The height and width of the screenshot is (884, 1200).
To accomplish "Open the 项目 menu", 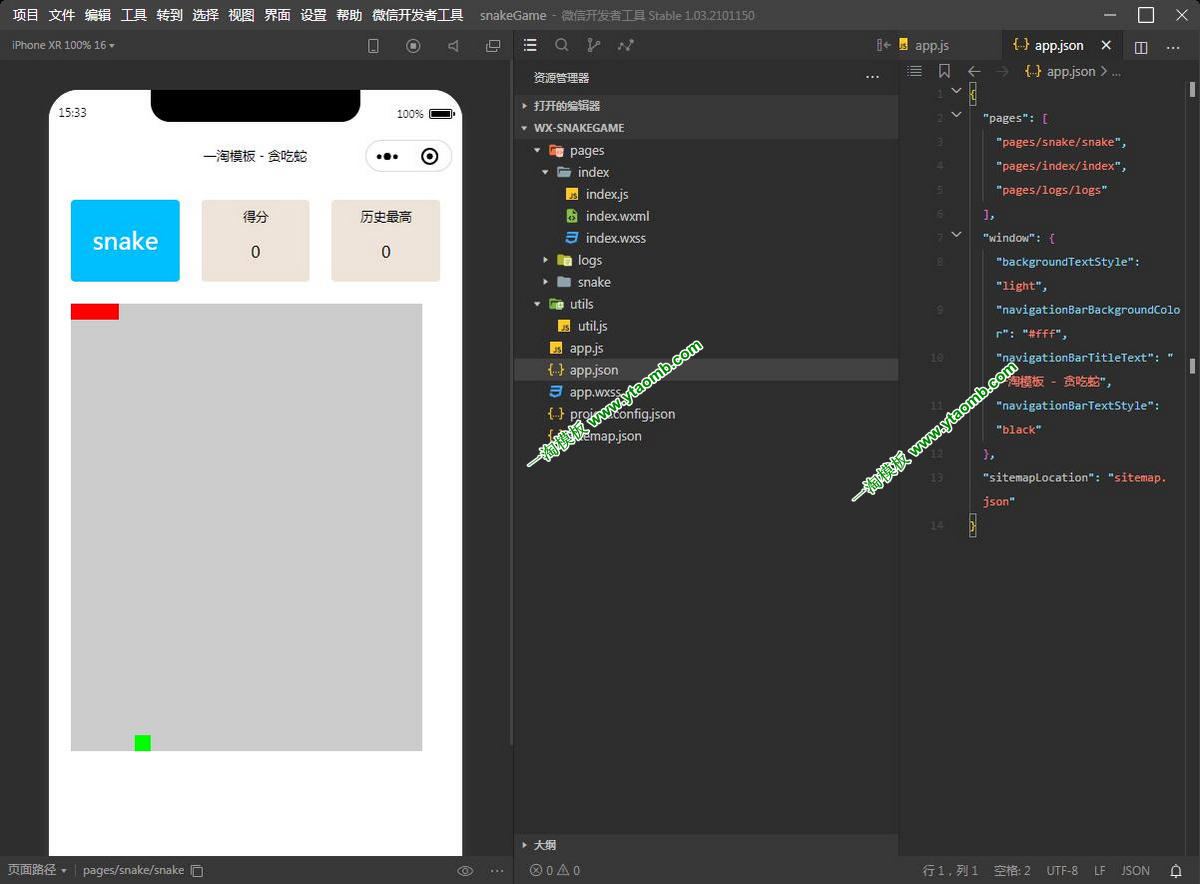I will coord(26,15).
